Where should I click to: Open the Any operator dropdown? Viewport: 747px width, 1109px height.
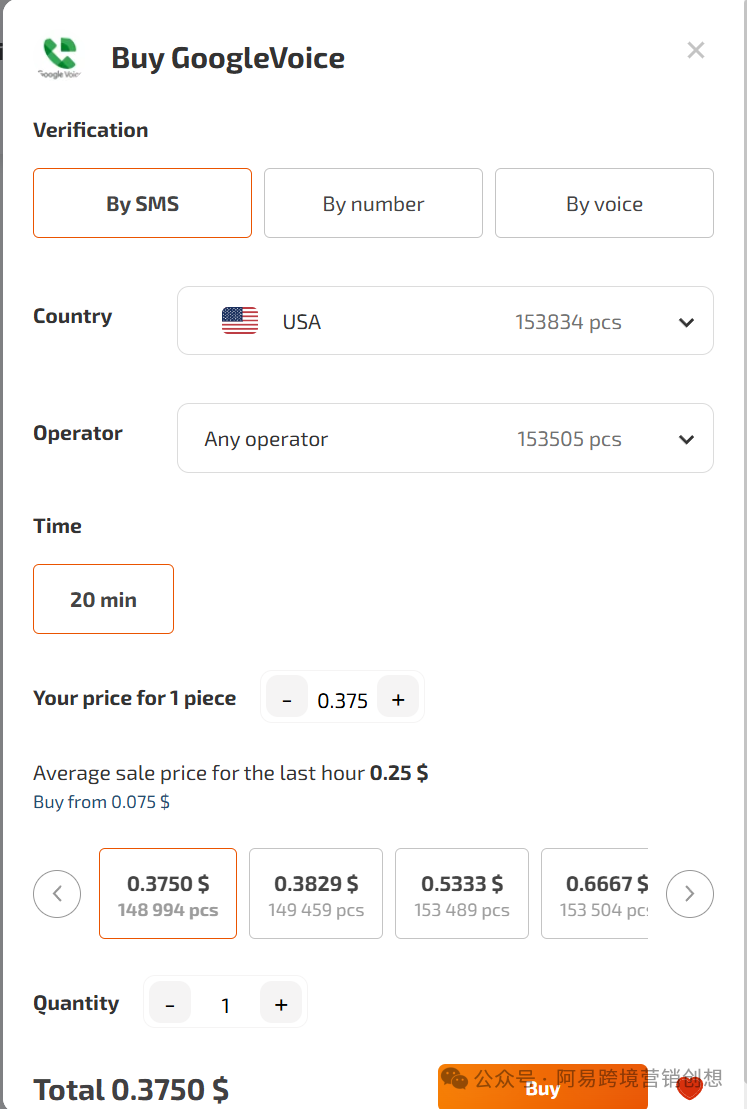[445, 438]
